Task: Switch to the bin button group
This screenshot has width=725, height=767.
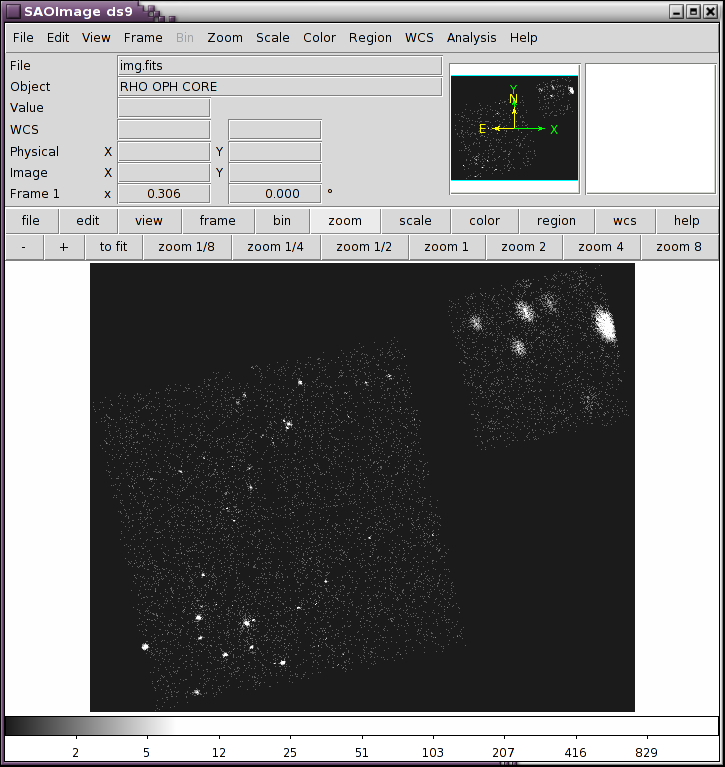Action: (281, 221)
